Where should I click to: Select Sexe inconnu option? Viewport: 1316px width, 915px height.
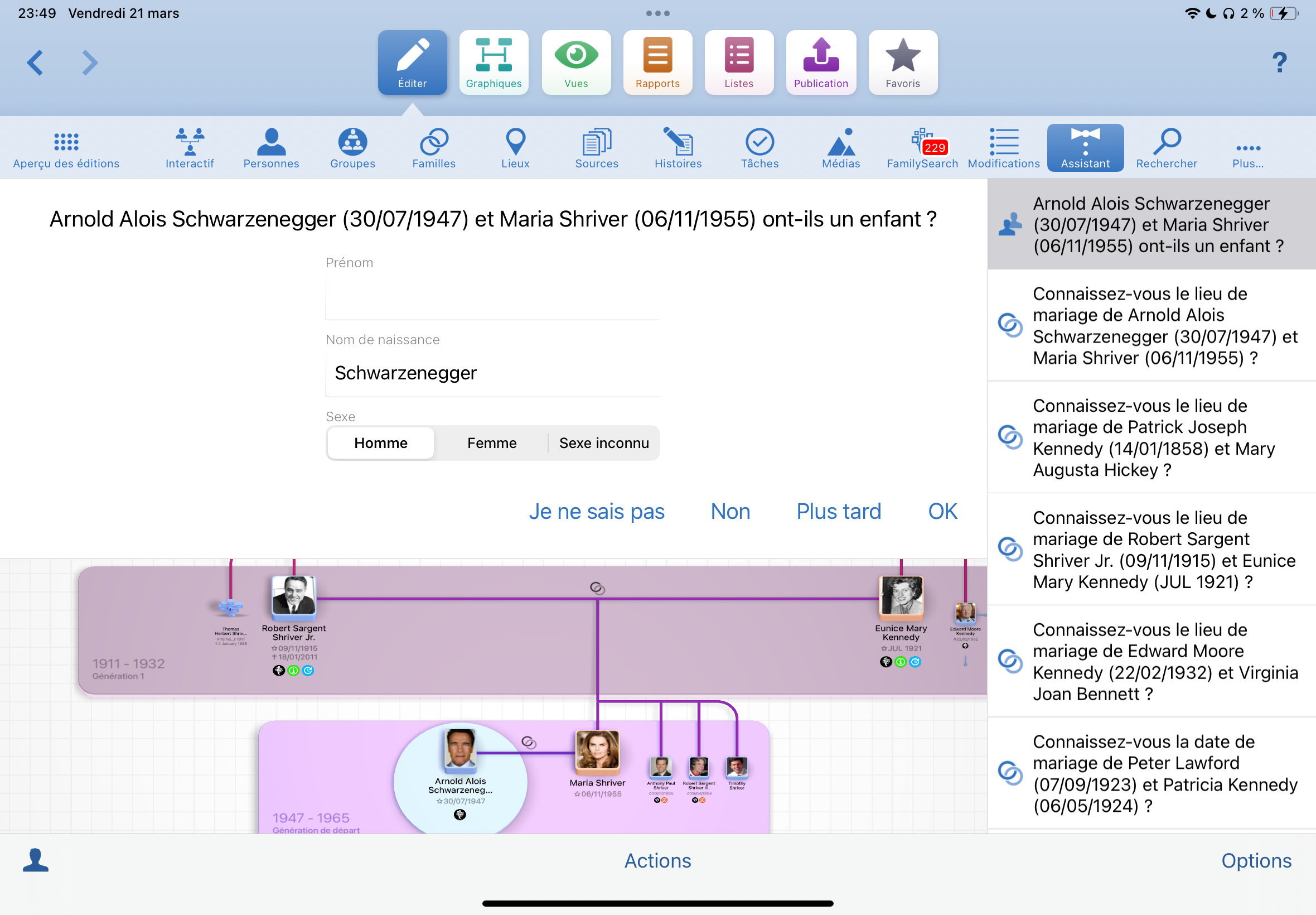[604, 443]
